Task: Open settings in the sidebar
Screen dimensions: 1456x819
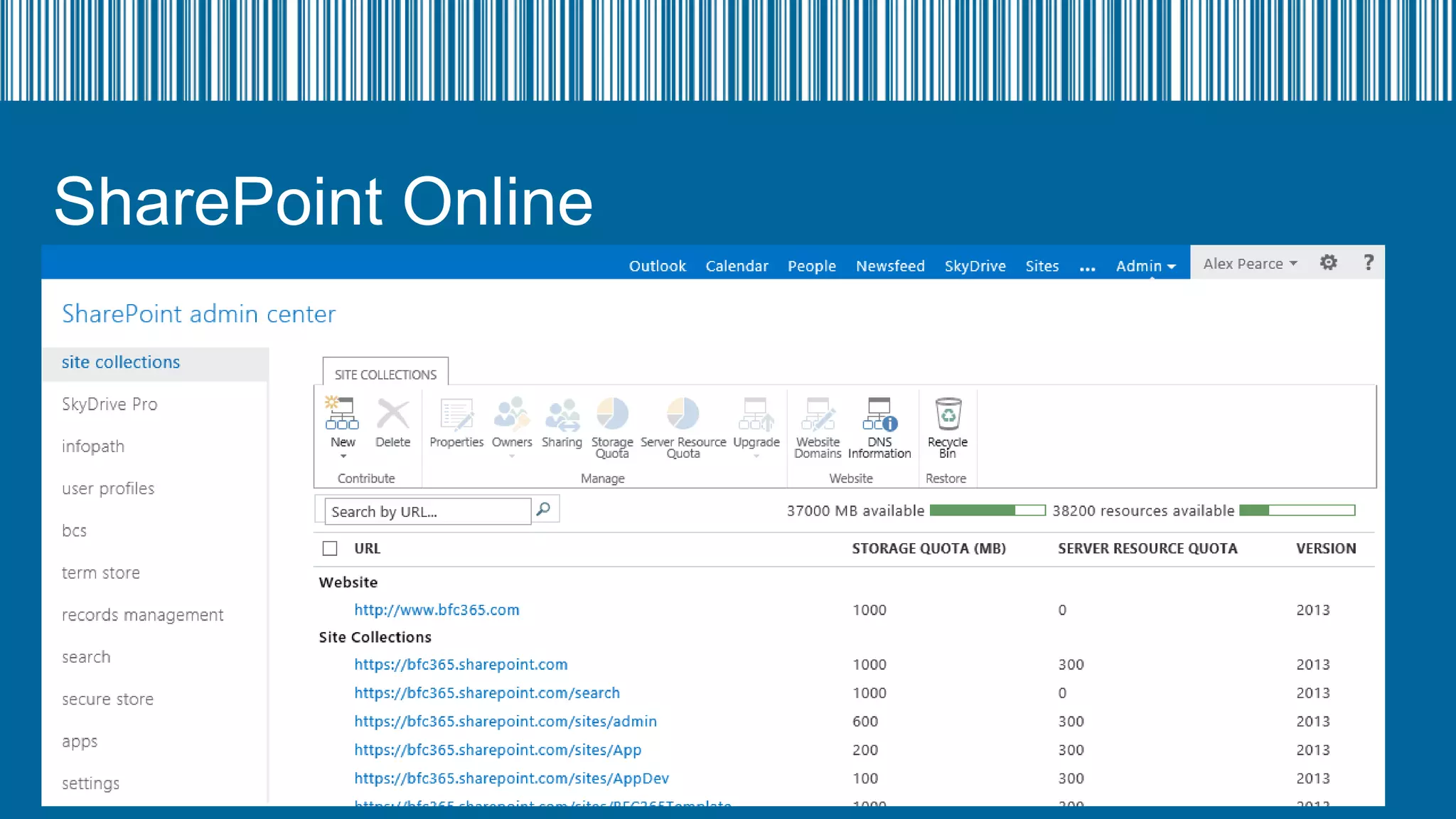Action: pyautogui.click(x=90, y=783)
